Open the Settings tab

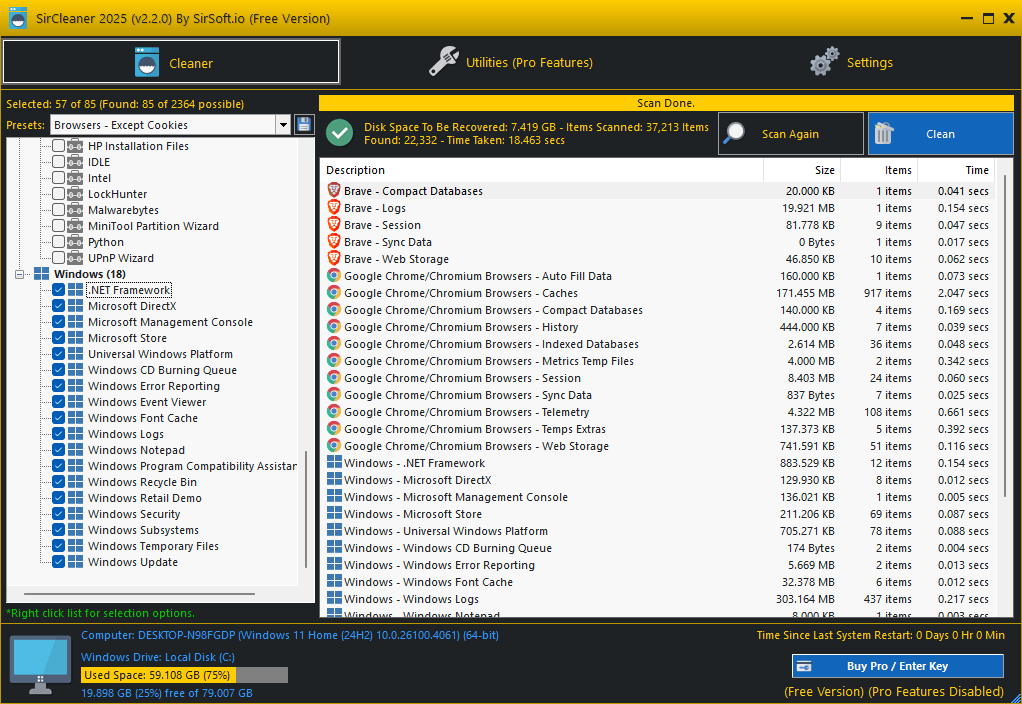[851, 63]
